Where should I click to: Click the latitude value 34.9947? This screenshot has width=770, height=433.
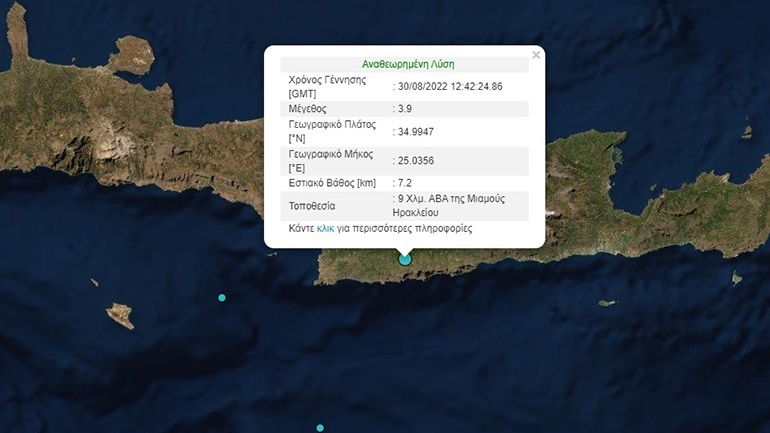point(415,132)
